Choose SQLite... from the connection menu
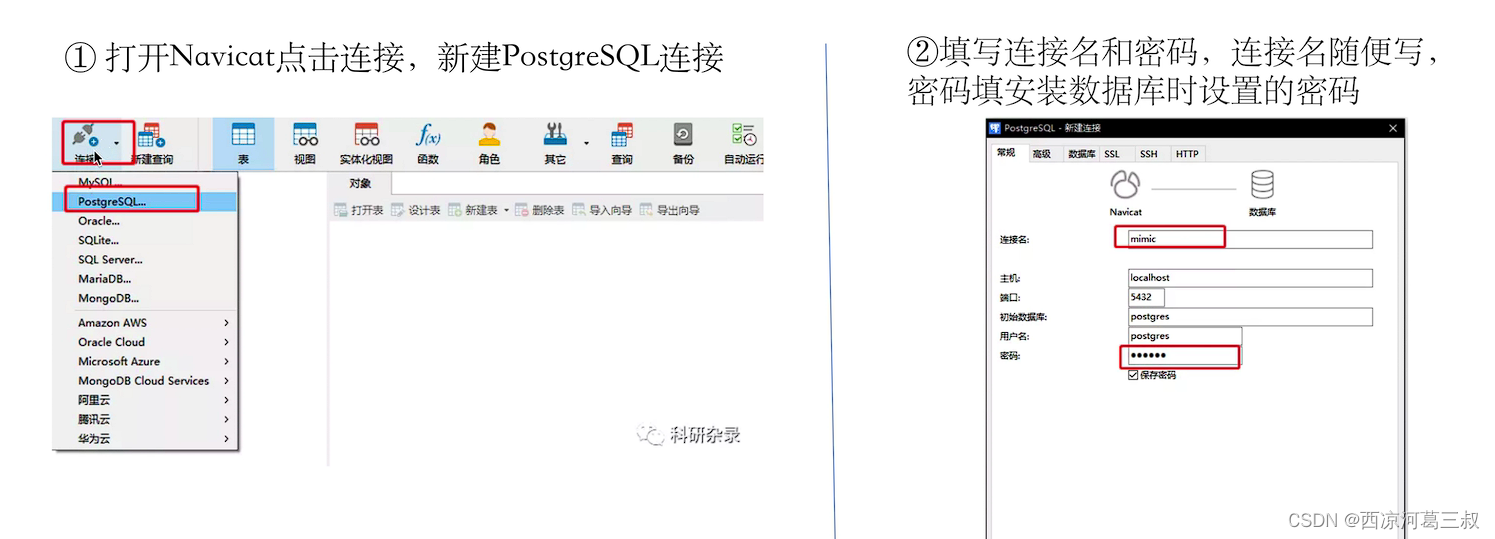This screenshot has width=1495, height=539. (145, 240)
